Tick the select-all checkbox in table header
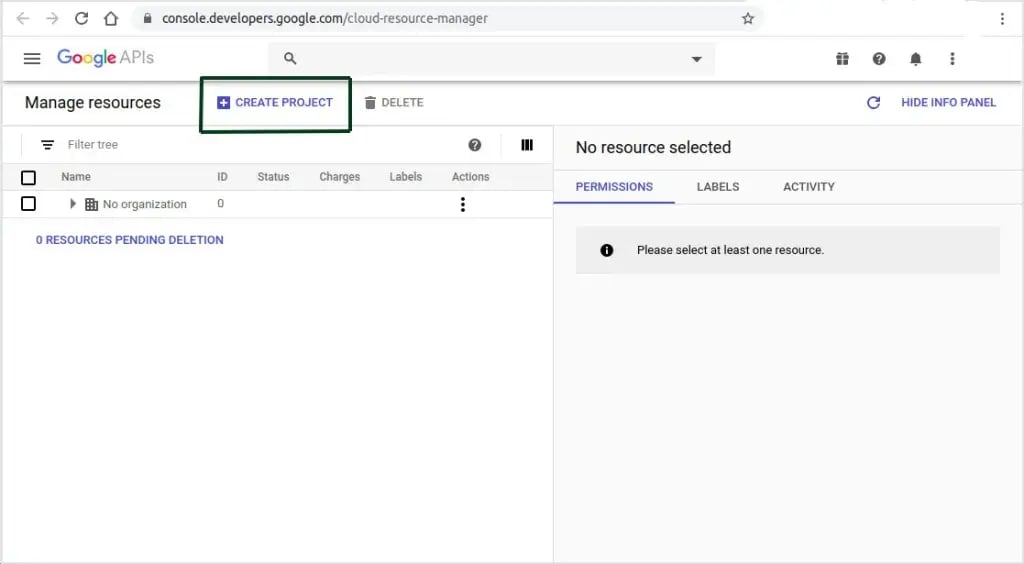1024x564 pixels. coord(28,177)
